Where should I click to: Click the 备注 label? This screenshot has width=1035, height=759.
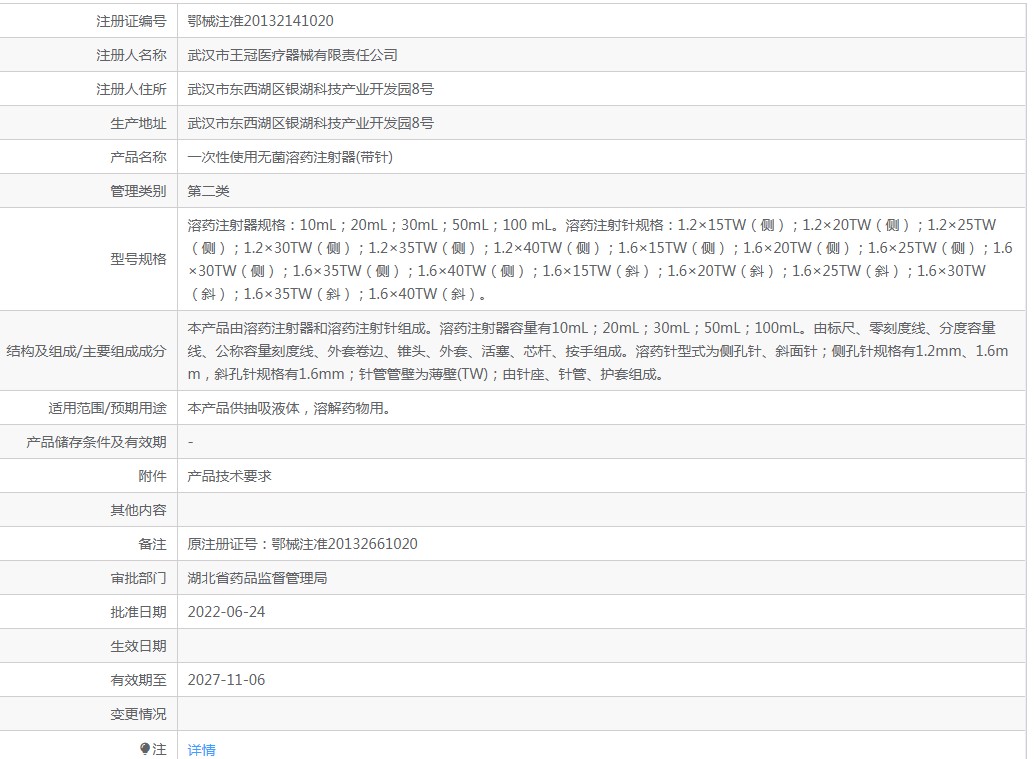pos(152,544)
